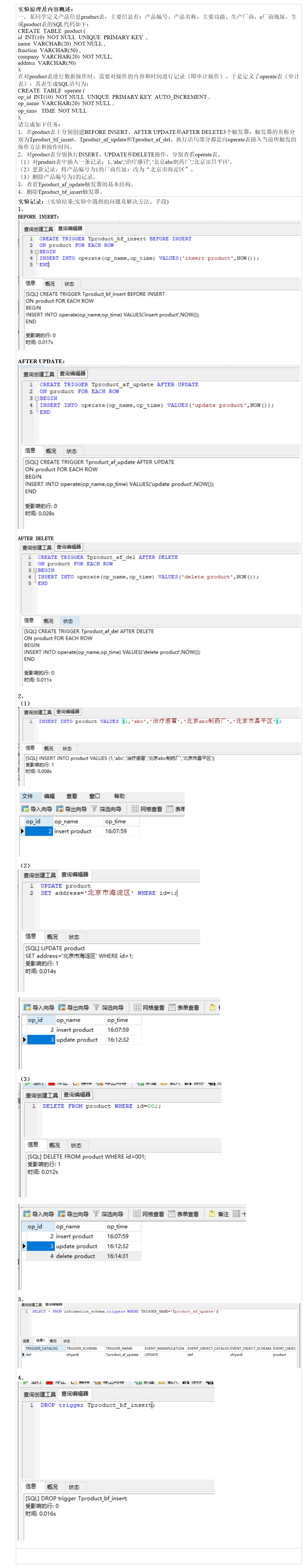Open the 查看 menu
Screen dimensions: 304x1568
click(x=72, y=796)
